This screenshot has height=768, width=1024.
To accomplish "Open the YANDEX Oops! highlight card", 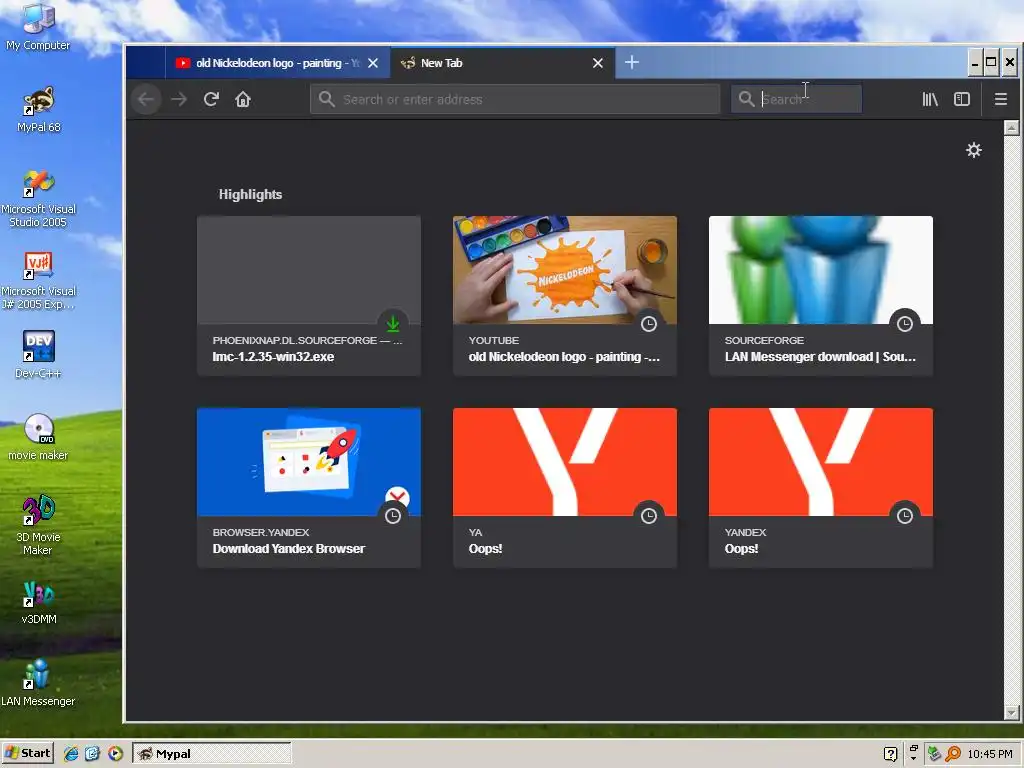I will 821,488.
